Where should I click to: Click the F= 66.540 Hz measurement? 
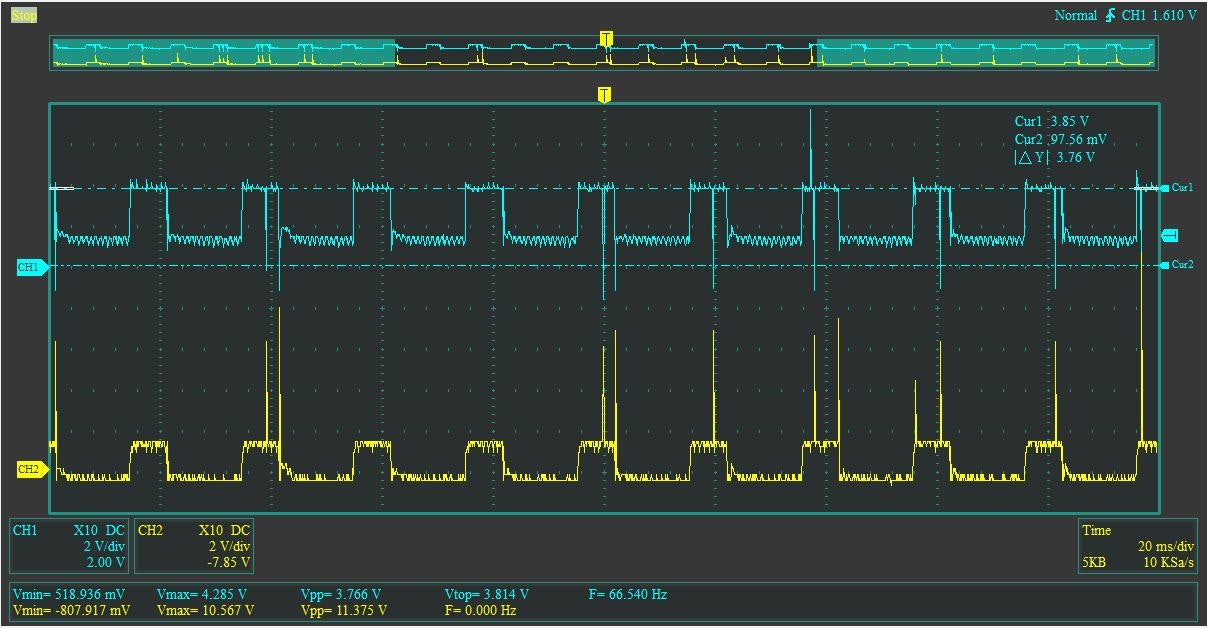coord(628,594)
